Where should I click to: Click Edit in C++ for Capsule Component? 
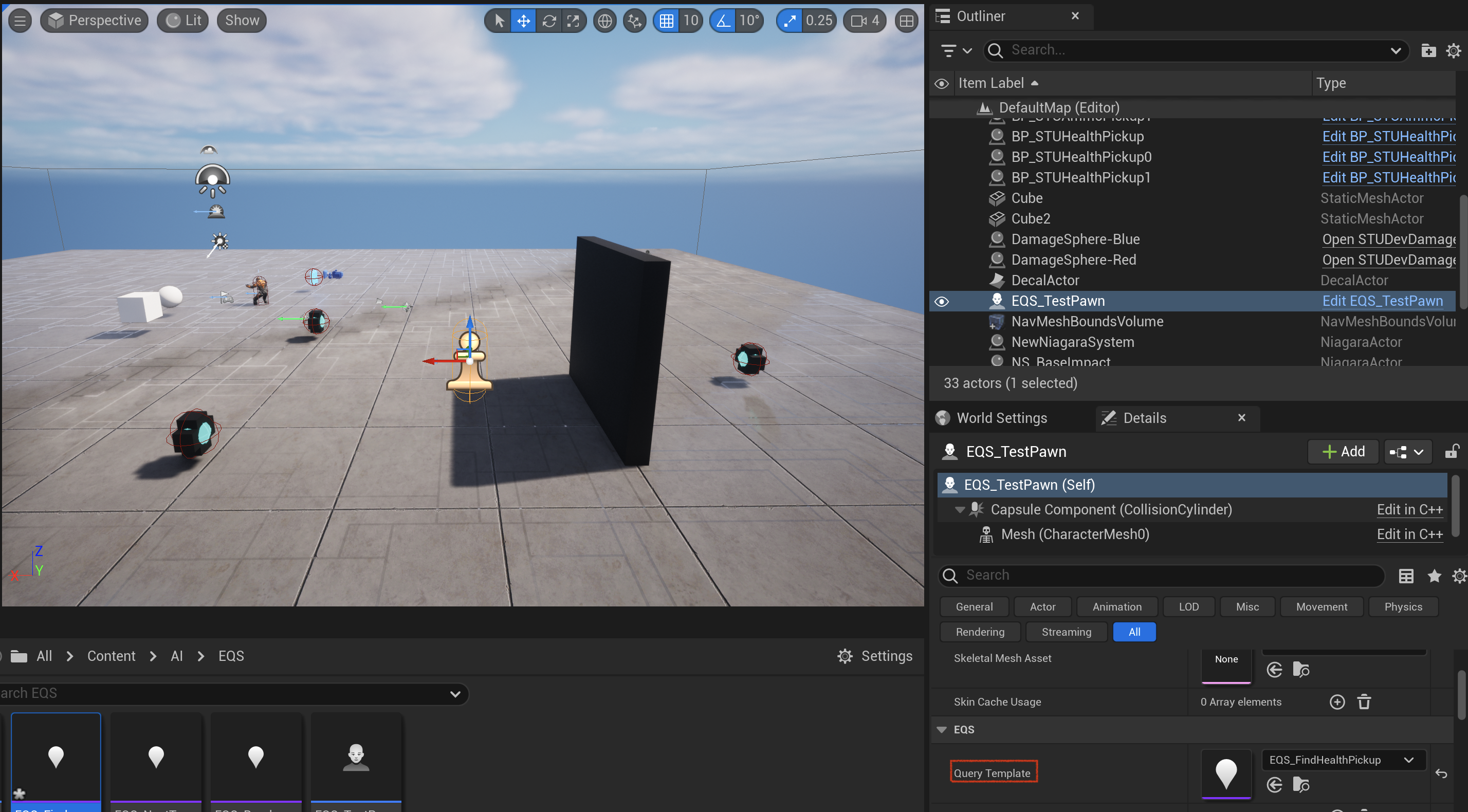1409,509
